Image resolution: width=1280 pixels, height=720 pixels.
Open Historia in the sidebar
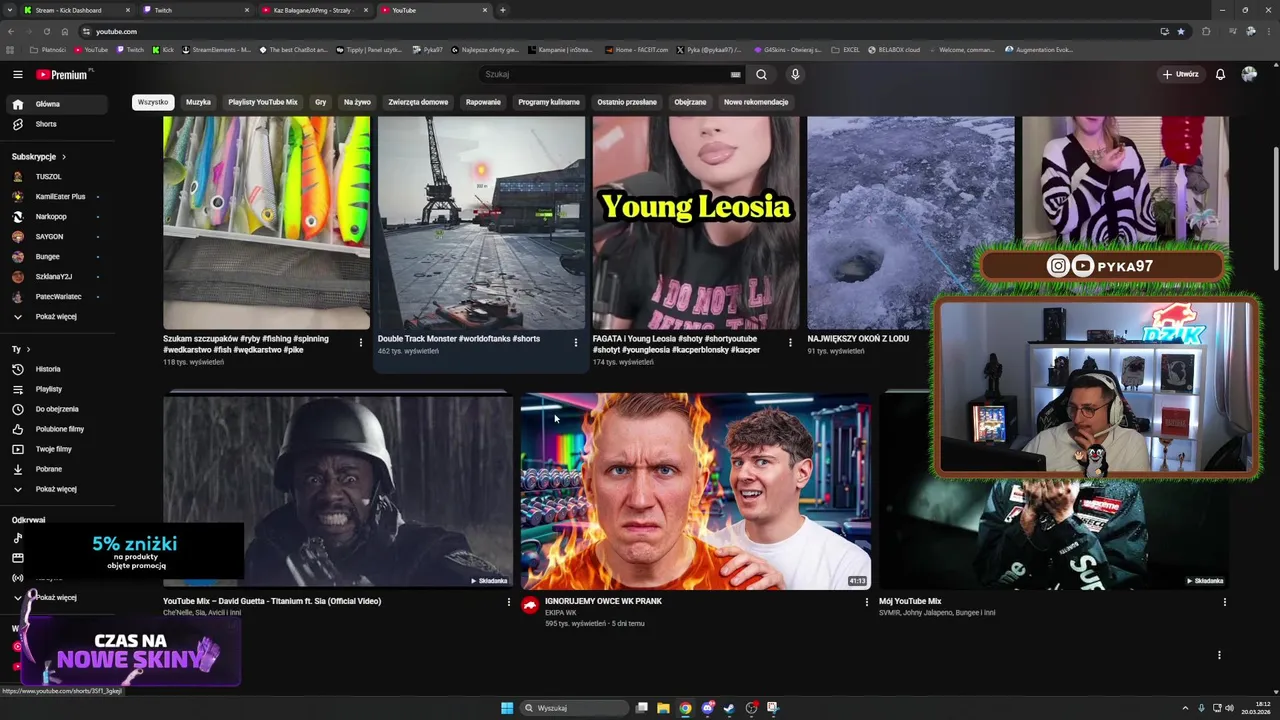coord(56,369)
